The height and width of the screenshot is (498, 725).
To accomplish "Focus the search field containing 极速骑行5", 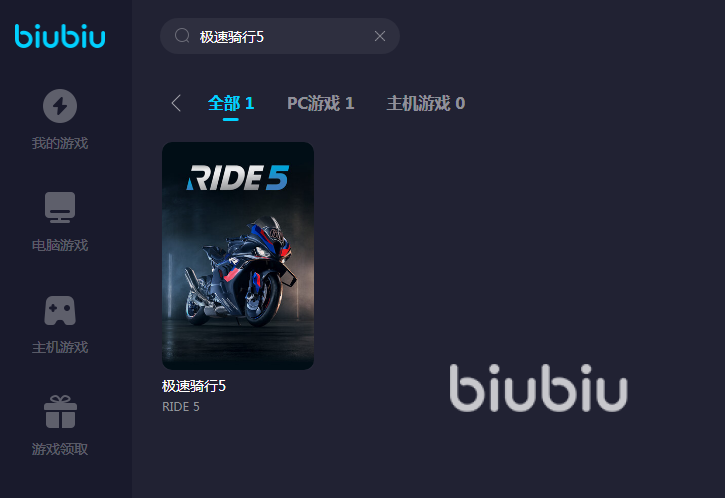I will coord(280,36).
